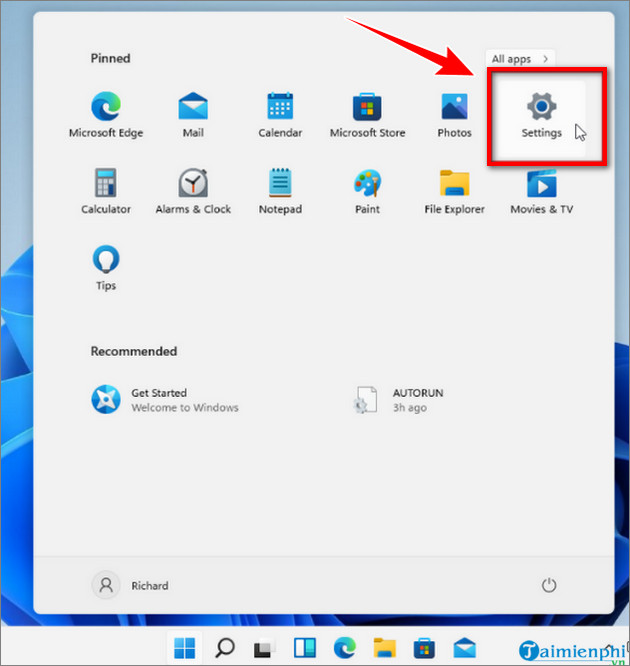Expand the All apps list
Viewport: 630px width, 666px height.
(x=520, y=59)
